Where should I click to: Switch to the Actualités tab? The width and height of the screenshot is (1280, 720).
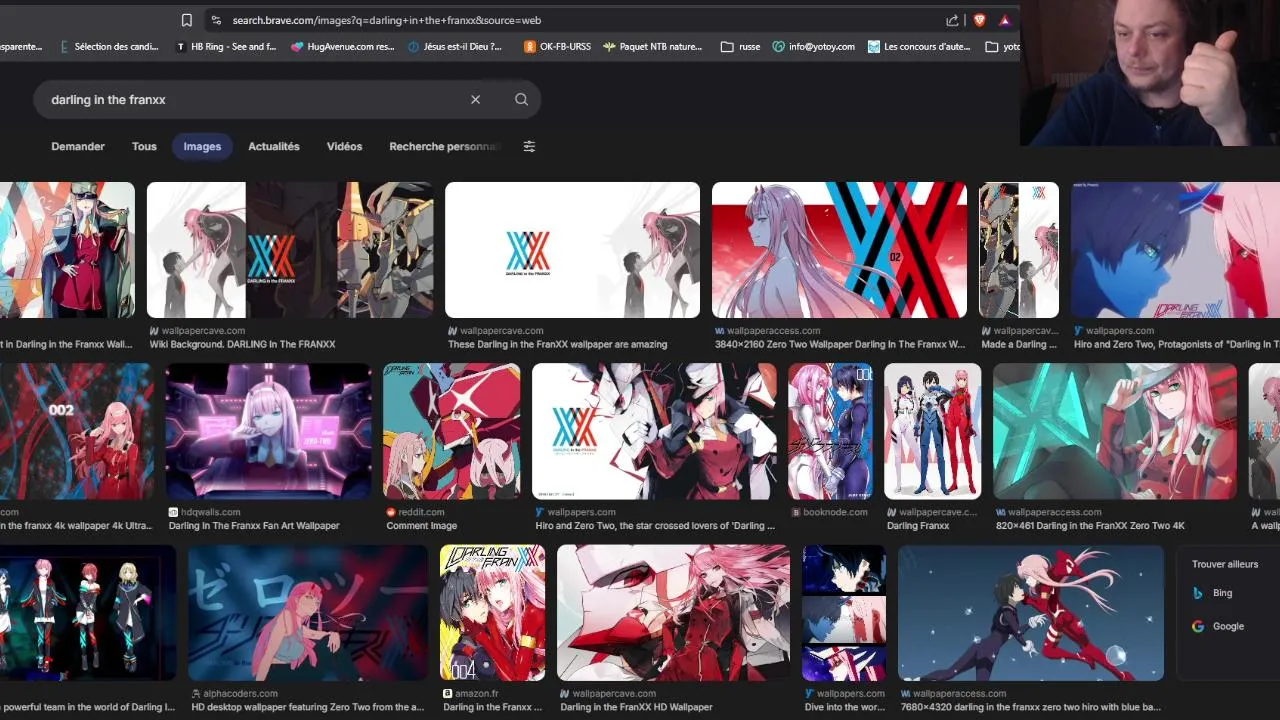click(x=274, y=146)
